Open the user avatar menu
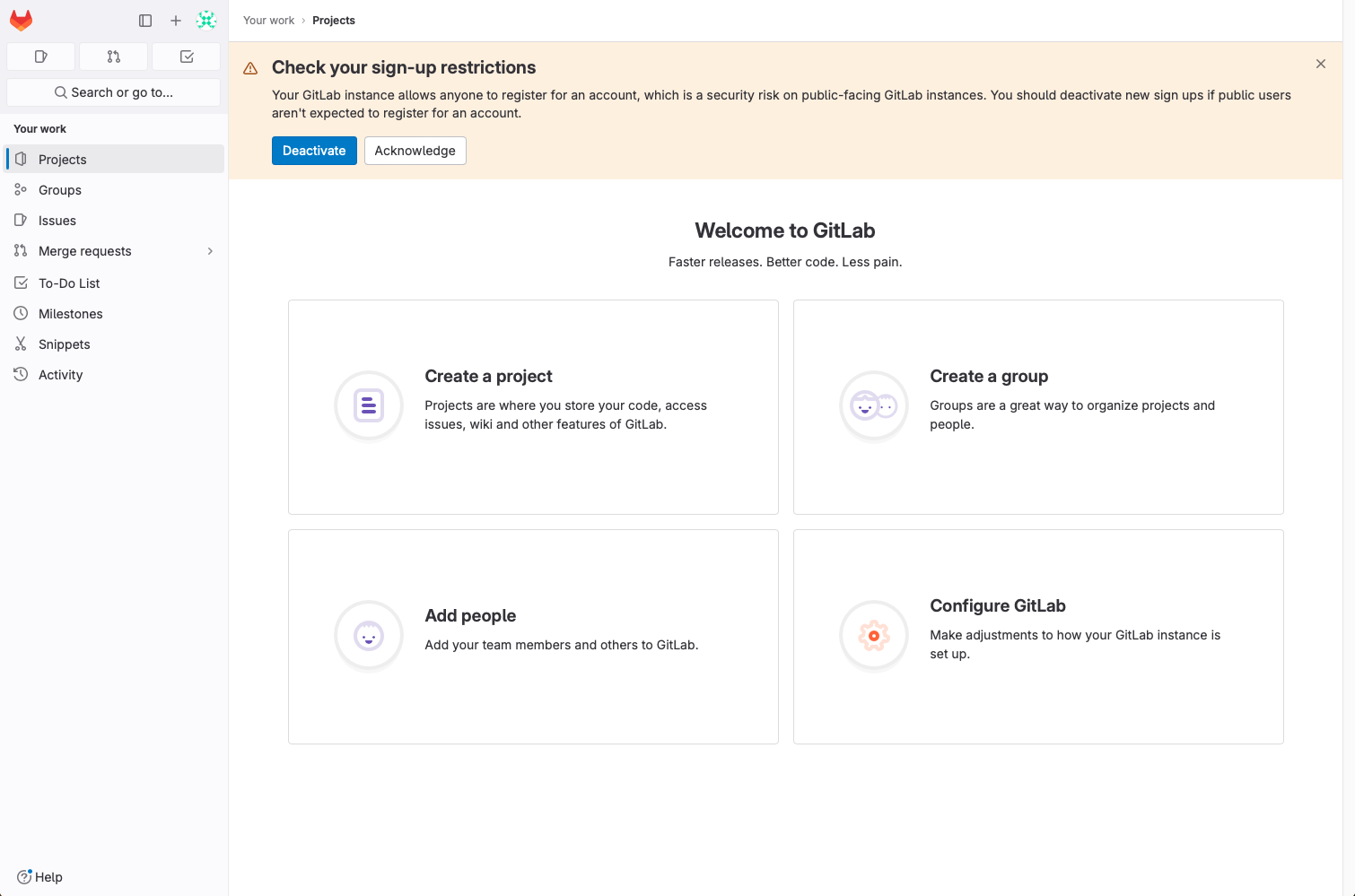Image resolution: width=1355 pixels, height=896 pixels. pos(206,20)
